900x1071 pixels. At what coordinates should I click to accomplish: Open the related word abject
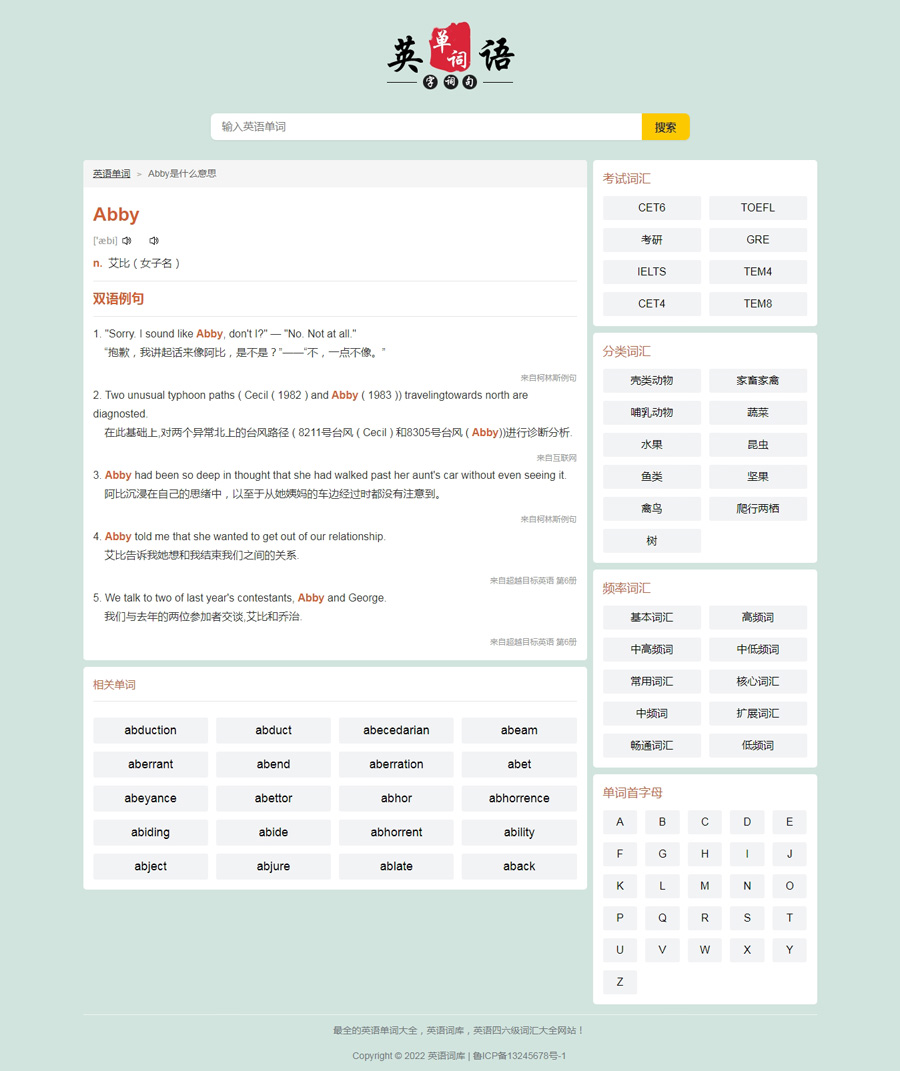151,867
